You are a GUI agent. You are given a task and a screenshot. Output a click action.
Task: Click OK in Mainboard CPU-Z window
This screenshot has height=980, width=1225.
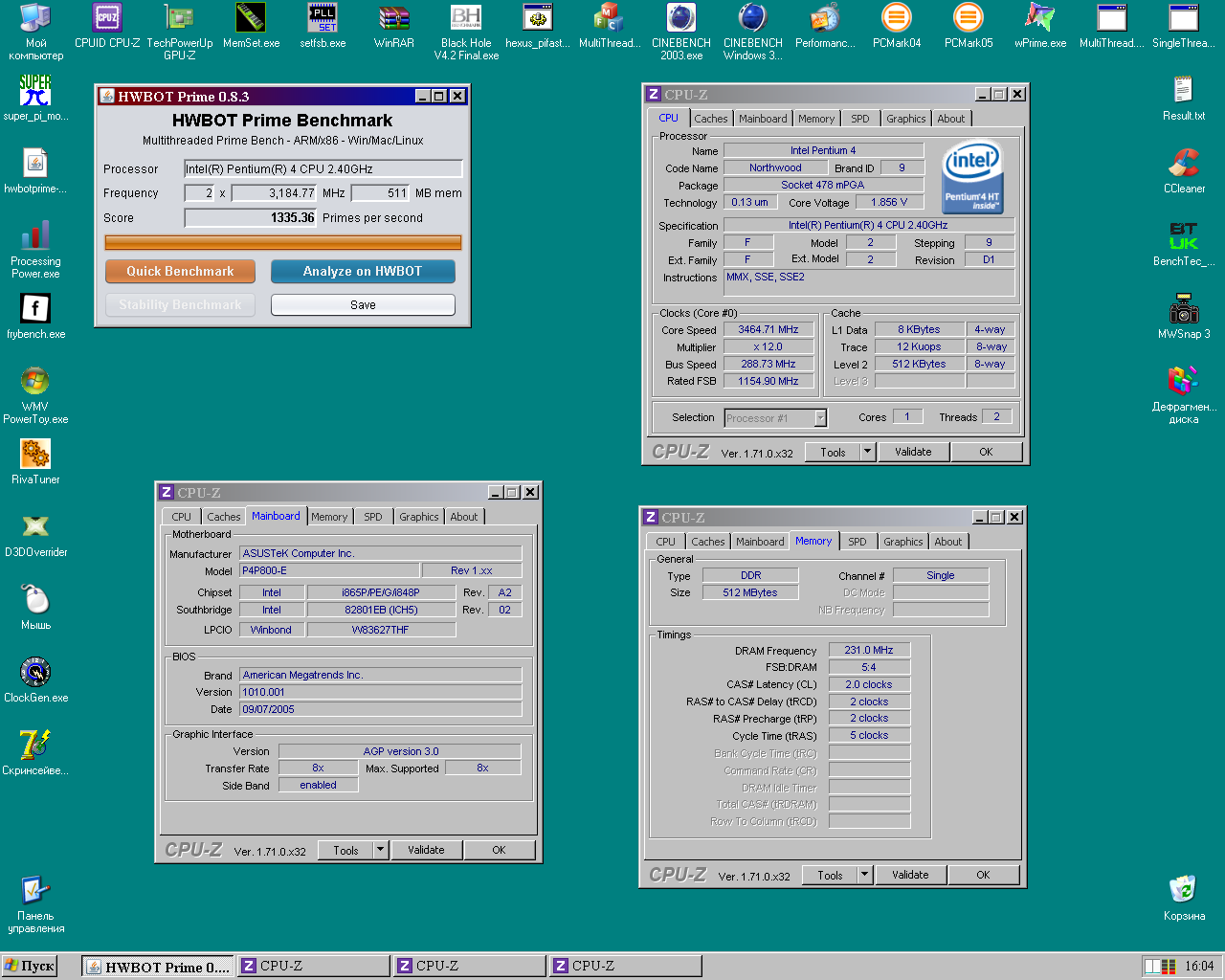coord(499,850)
